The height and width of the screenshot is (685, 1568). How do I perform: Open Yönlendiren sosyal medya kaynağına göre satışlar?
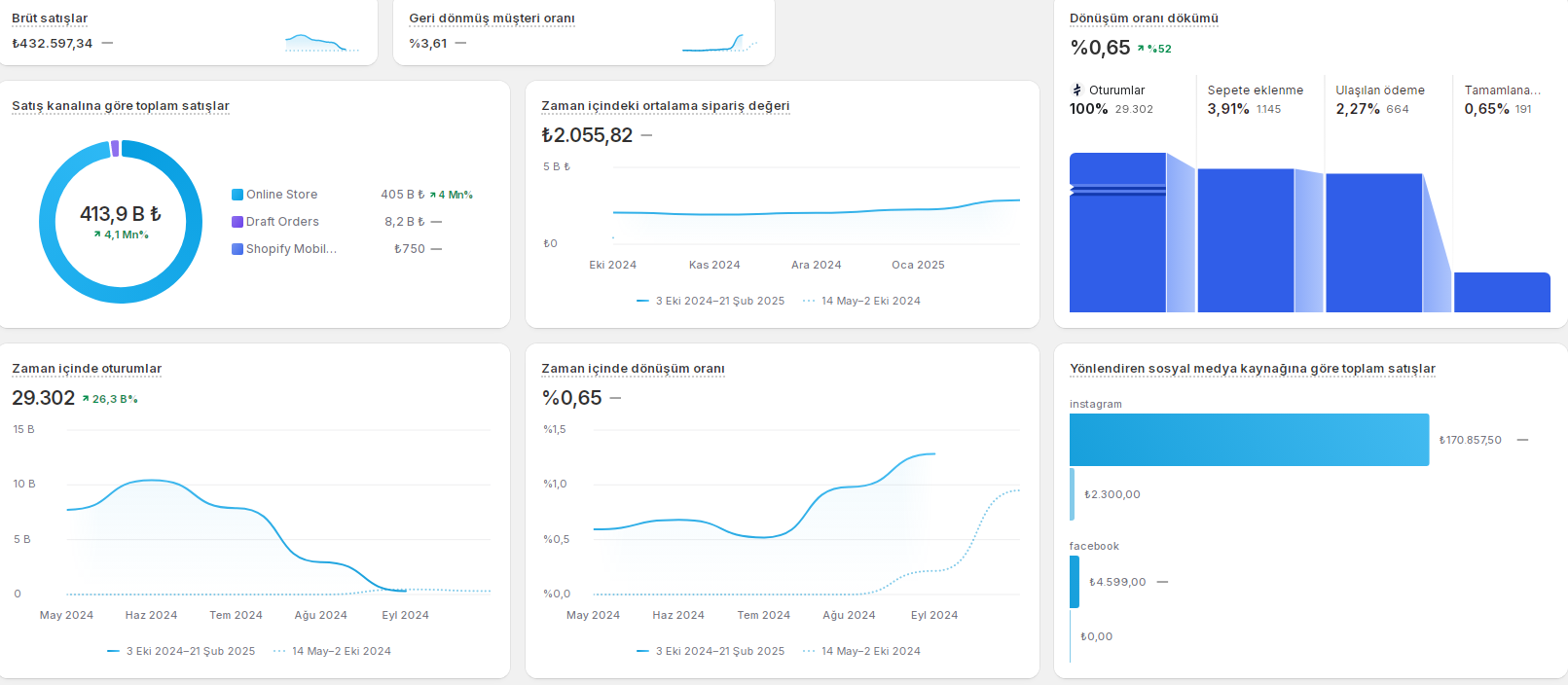1253,369
